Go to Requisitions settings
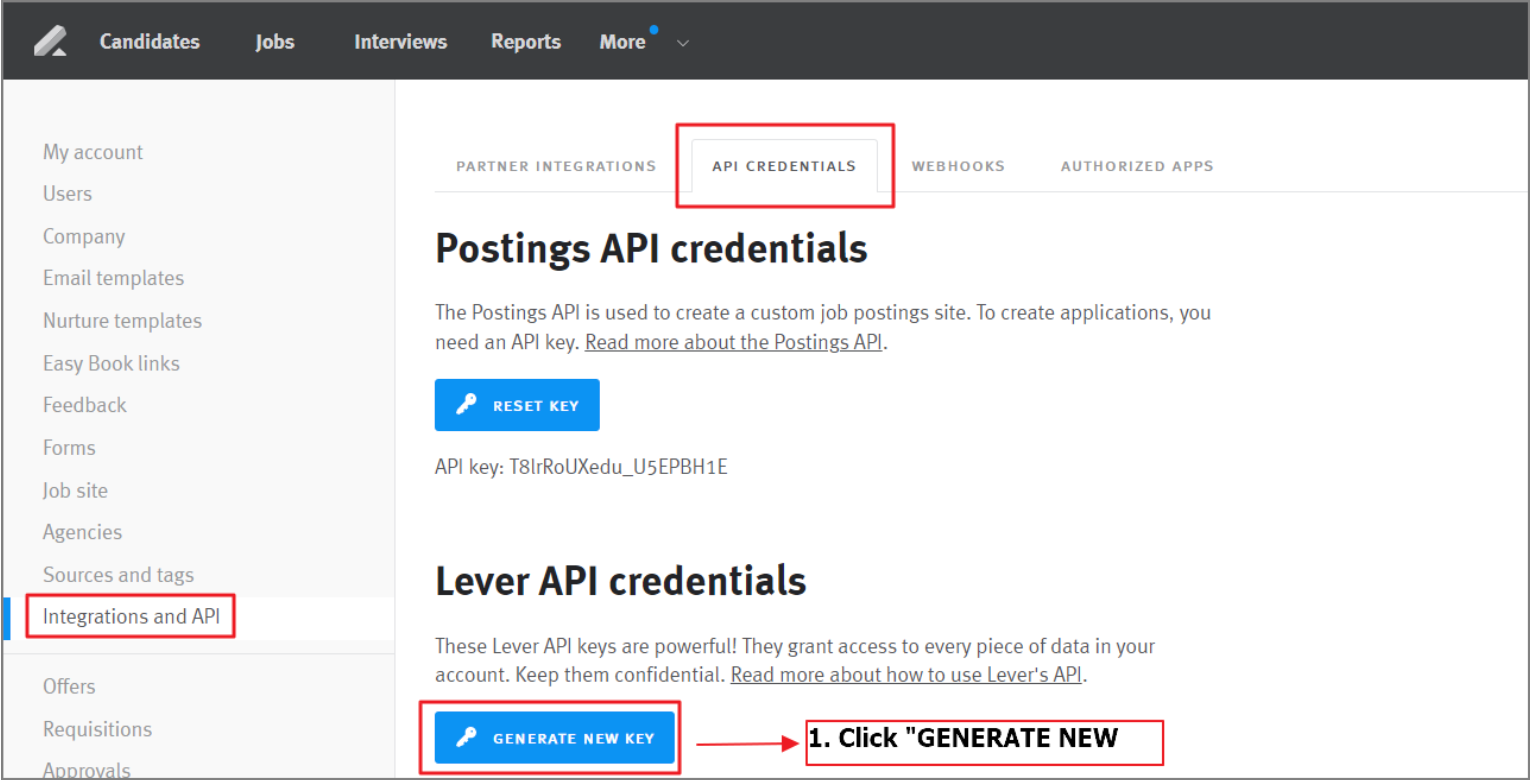Screen dimensions: 1530x780 [97, 729]
